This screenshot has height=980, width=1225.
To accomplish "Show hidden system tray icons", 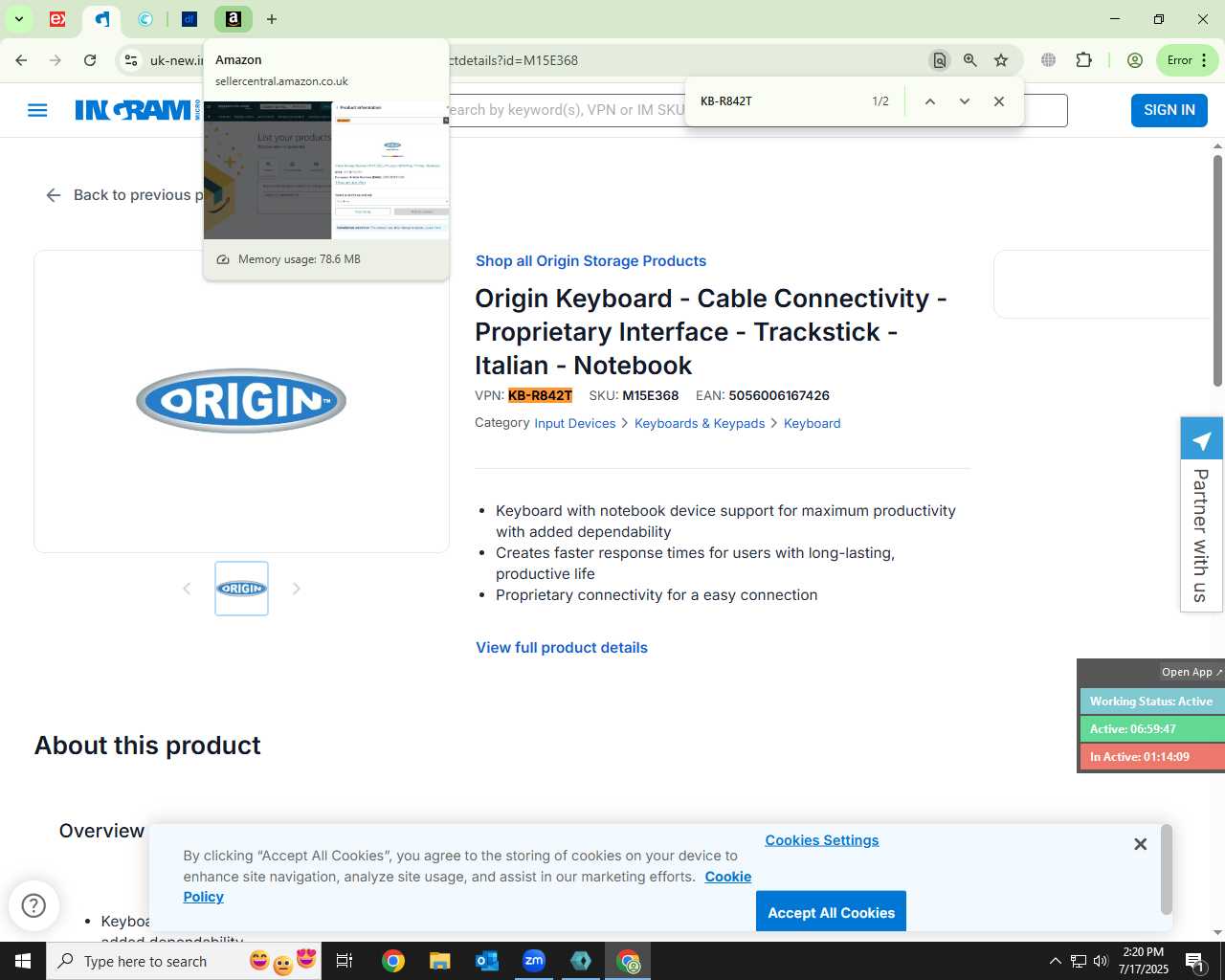I will (x=1055, y=961).
